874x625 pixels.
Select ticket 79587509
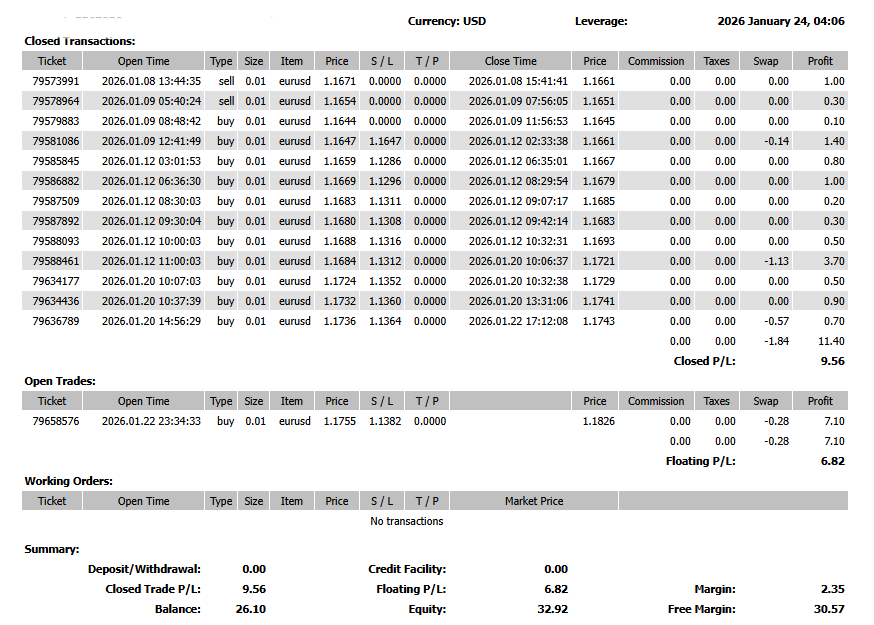pyautogui.click(x=56, y=201)
